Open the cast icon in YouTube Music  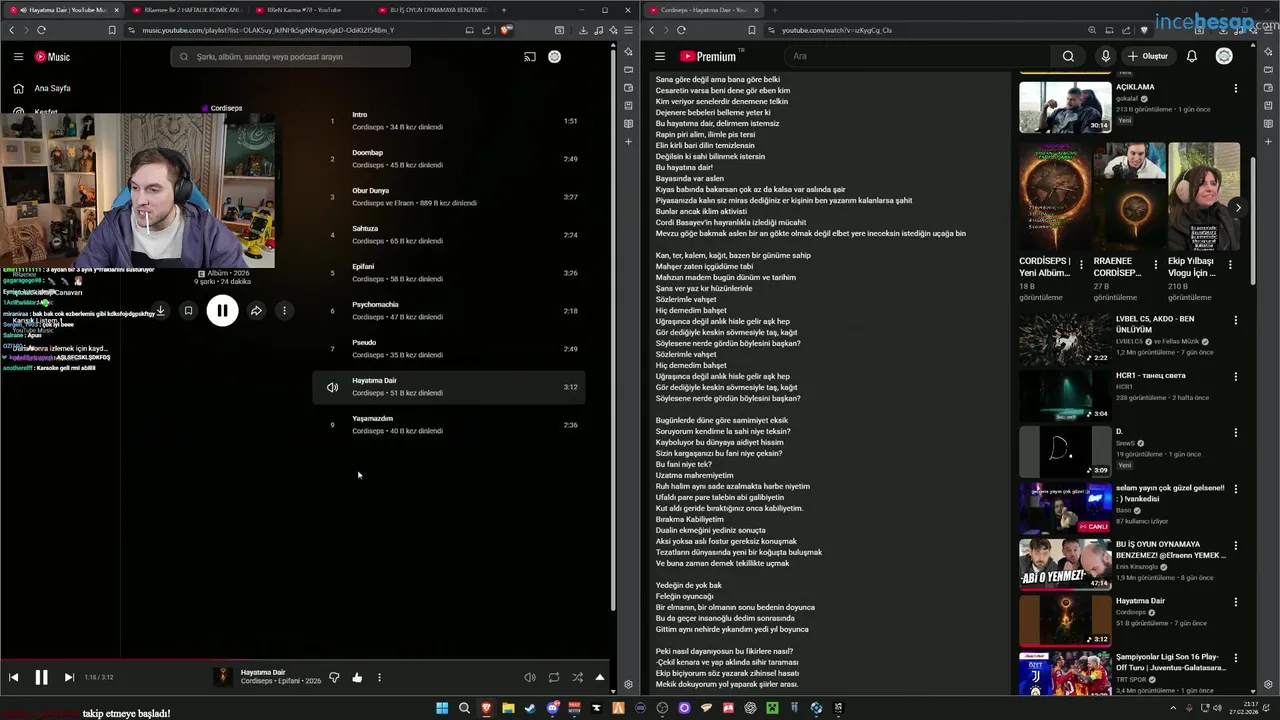(x=530, y=57)
